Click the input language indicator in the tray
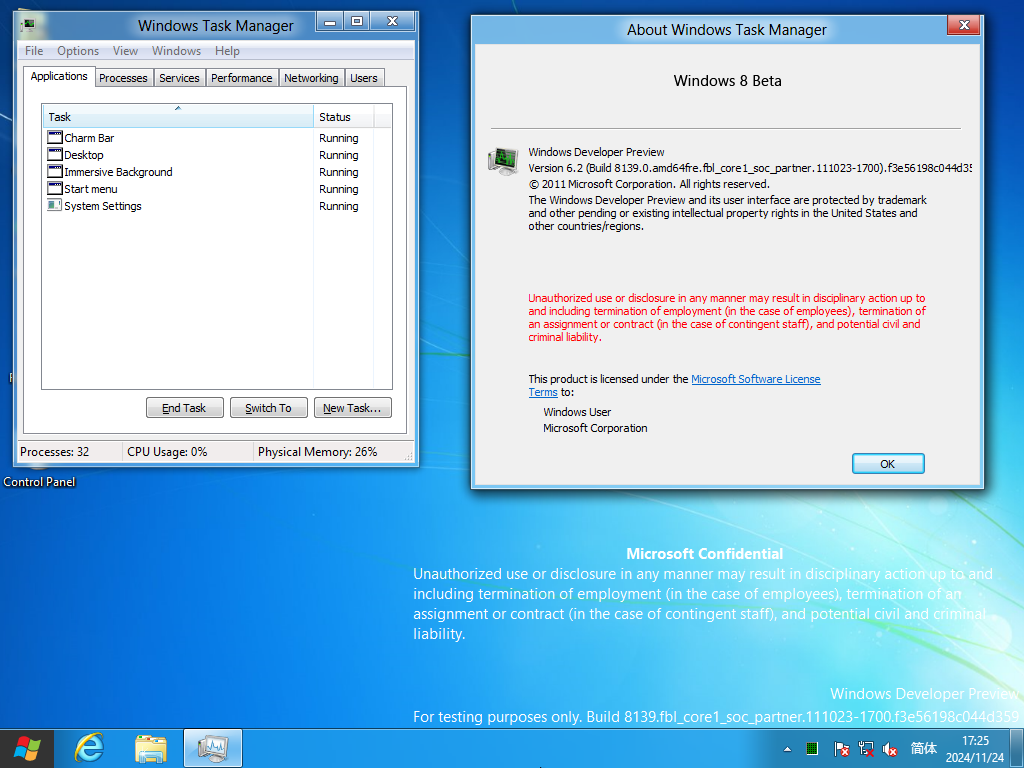This screenshot has height=768, width=1024. pos(923,748)
